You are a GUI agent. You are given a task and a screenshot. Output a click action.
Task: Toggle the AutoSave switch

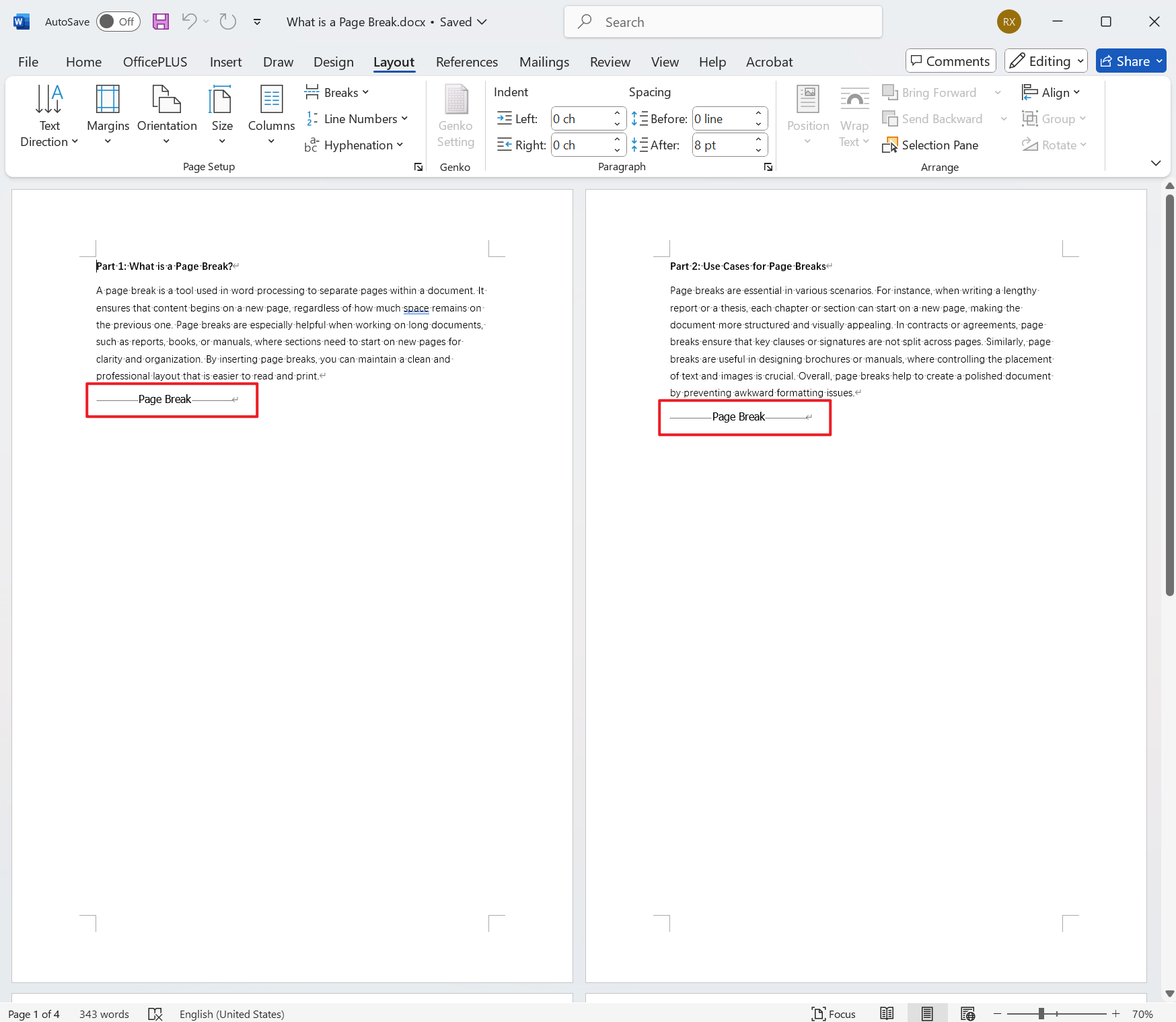(118, 21)
